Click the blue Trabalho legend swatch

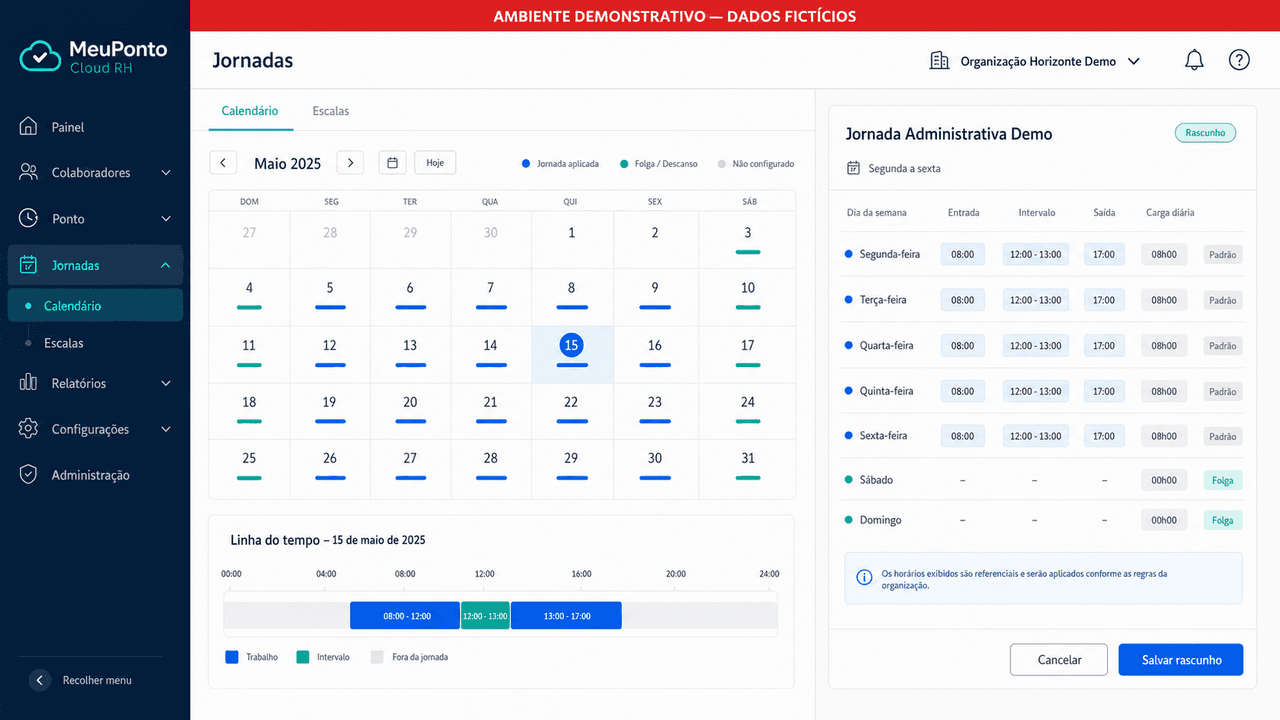click(232, 657)
